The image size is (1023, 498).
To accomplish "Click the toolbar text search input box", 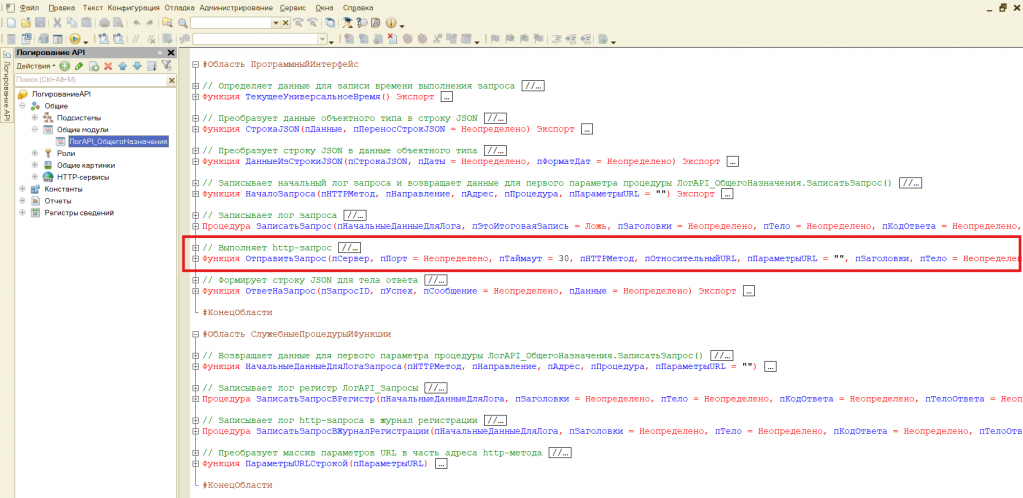I will point(231,23).
